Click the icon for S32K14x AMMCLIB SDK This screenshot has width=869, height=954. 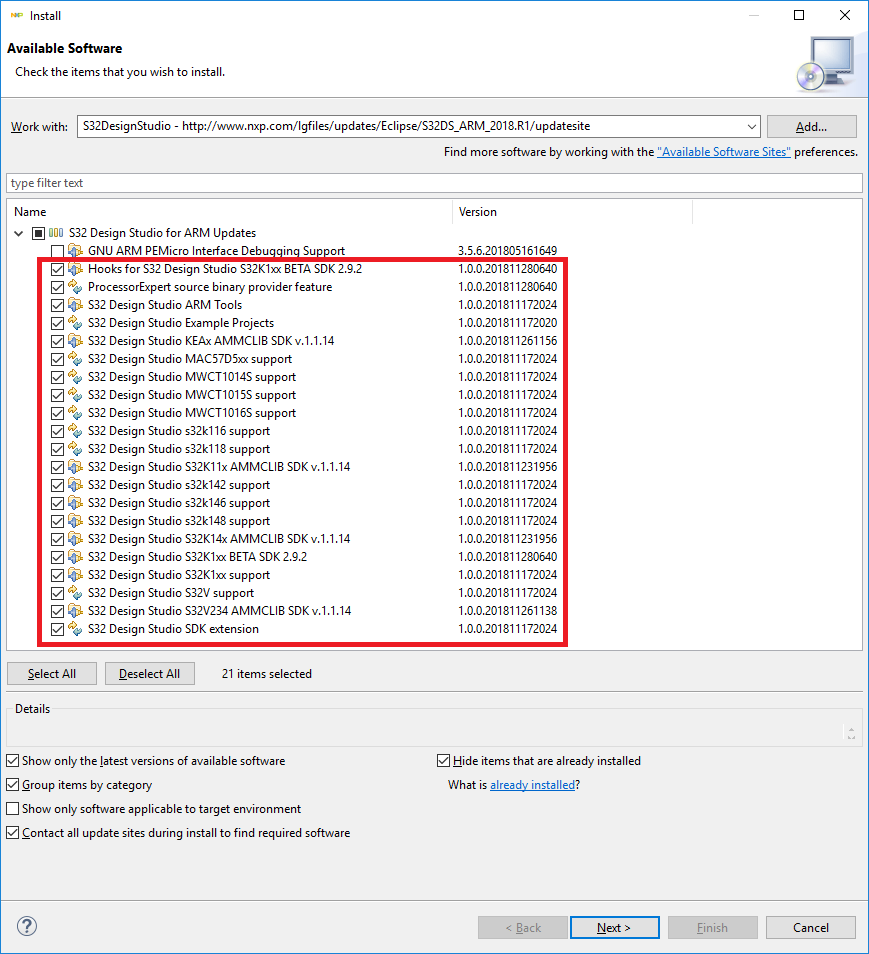75,539
